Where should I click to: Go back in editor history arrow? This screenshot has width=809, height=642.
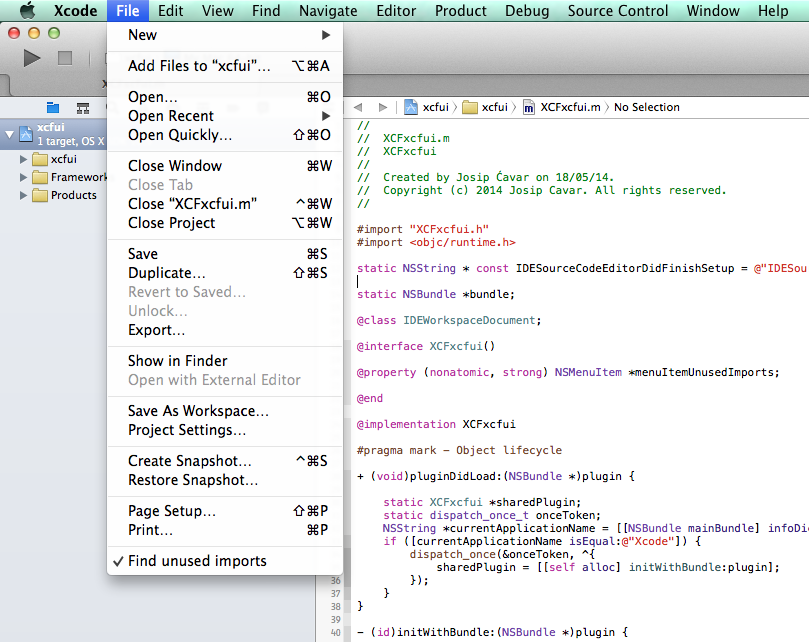tap(358, 107)
